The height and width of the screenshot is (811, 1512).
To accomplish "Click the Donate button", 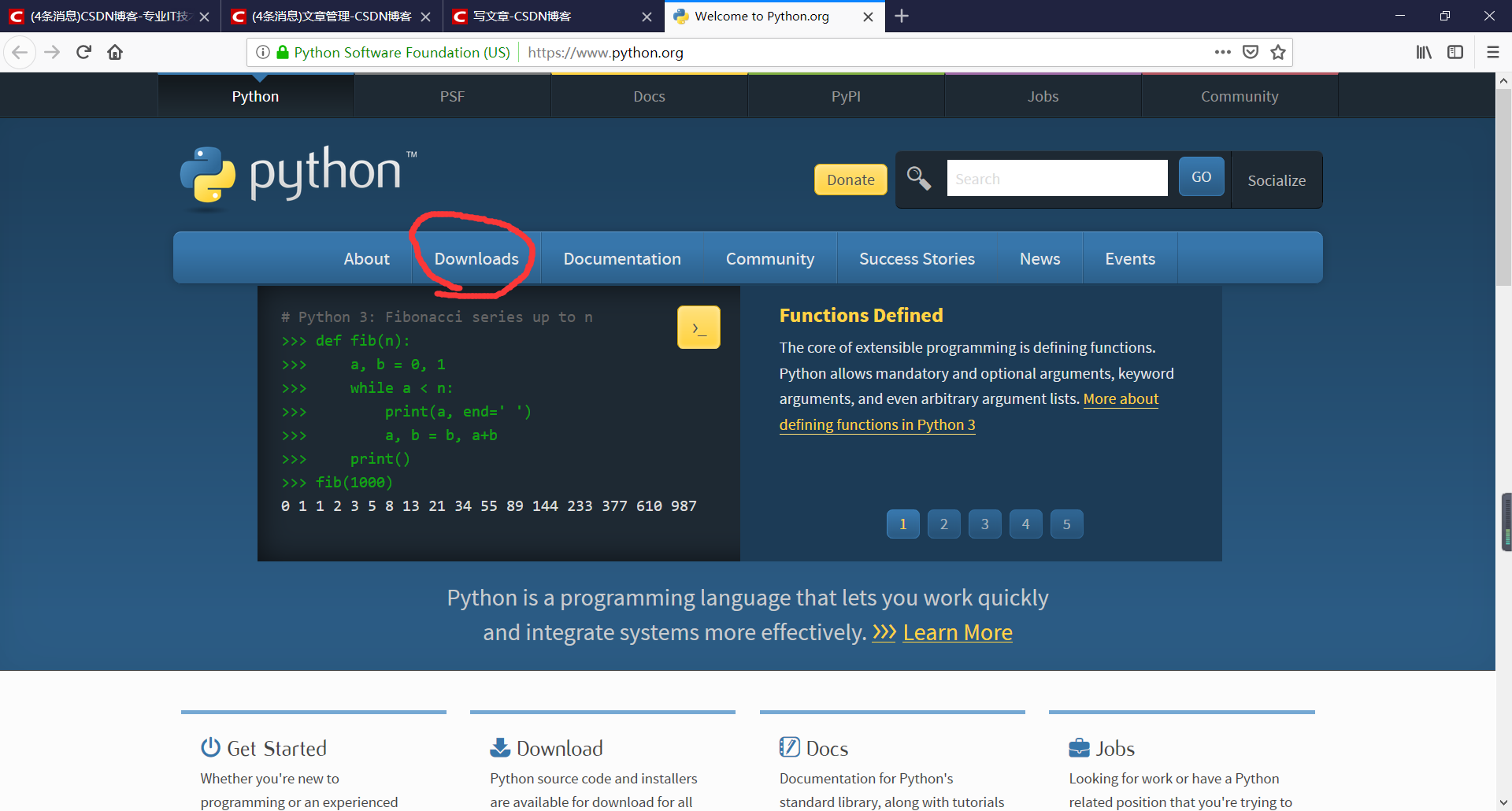I will click(x=850, y=180).
